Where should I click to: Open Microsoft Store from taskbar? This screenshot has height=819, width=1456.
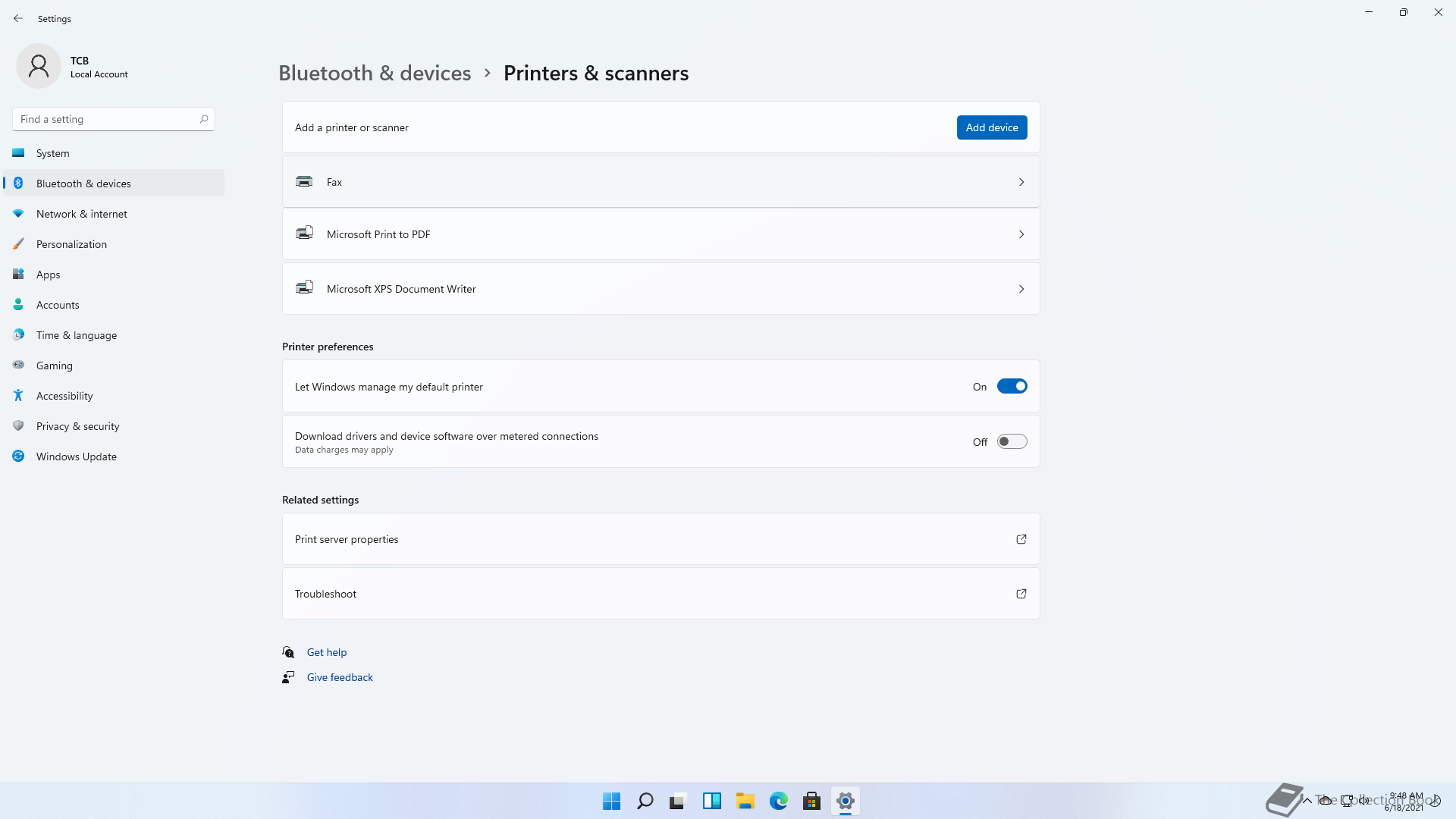coord(812,802)
